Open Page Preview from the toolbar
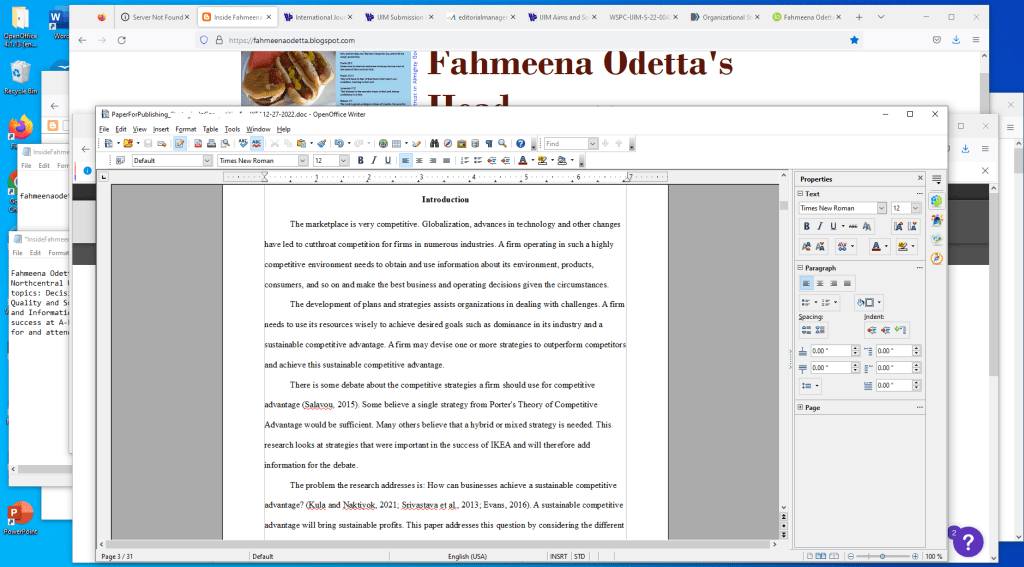 (225, 143)
